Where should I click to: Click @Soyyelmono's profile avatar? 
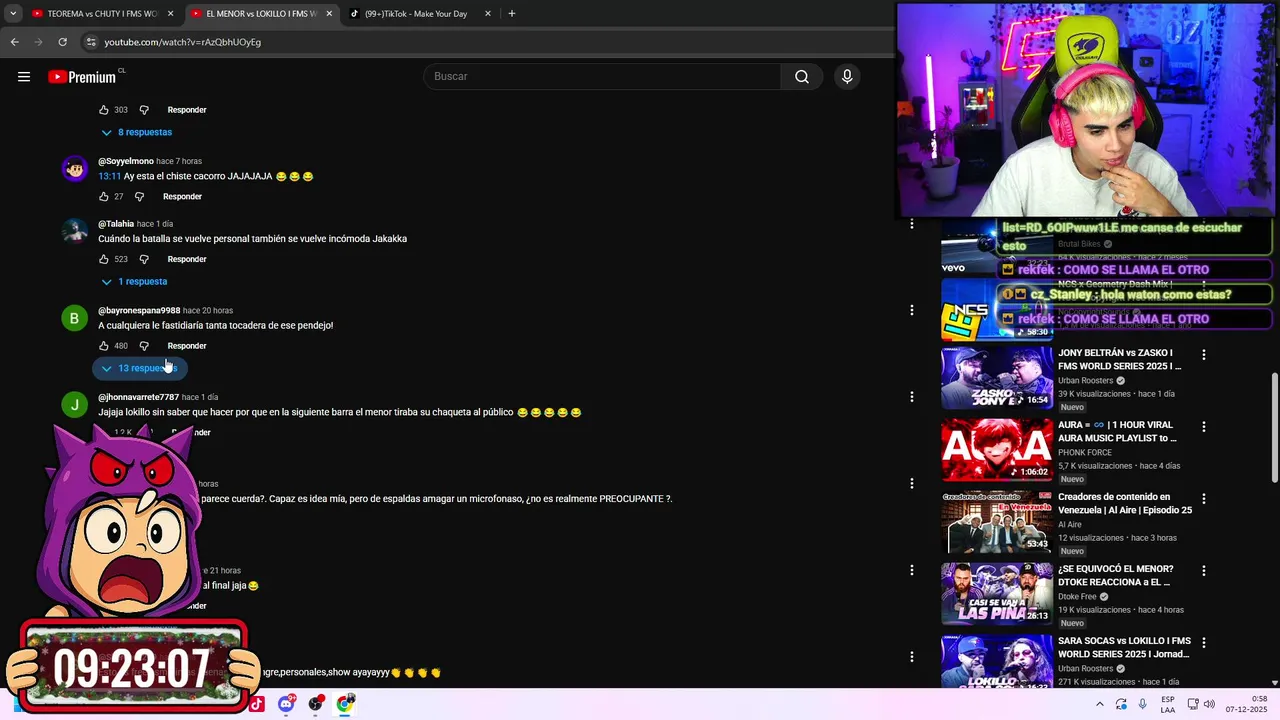click(x=74, y=169)
